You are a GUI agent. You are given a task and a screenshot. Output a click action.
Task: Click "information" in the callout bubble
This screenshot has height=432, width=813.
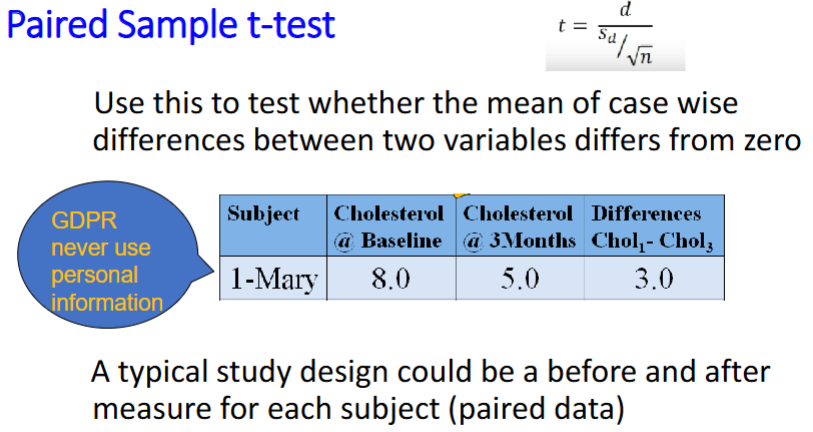point(107,301)
